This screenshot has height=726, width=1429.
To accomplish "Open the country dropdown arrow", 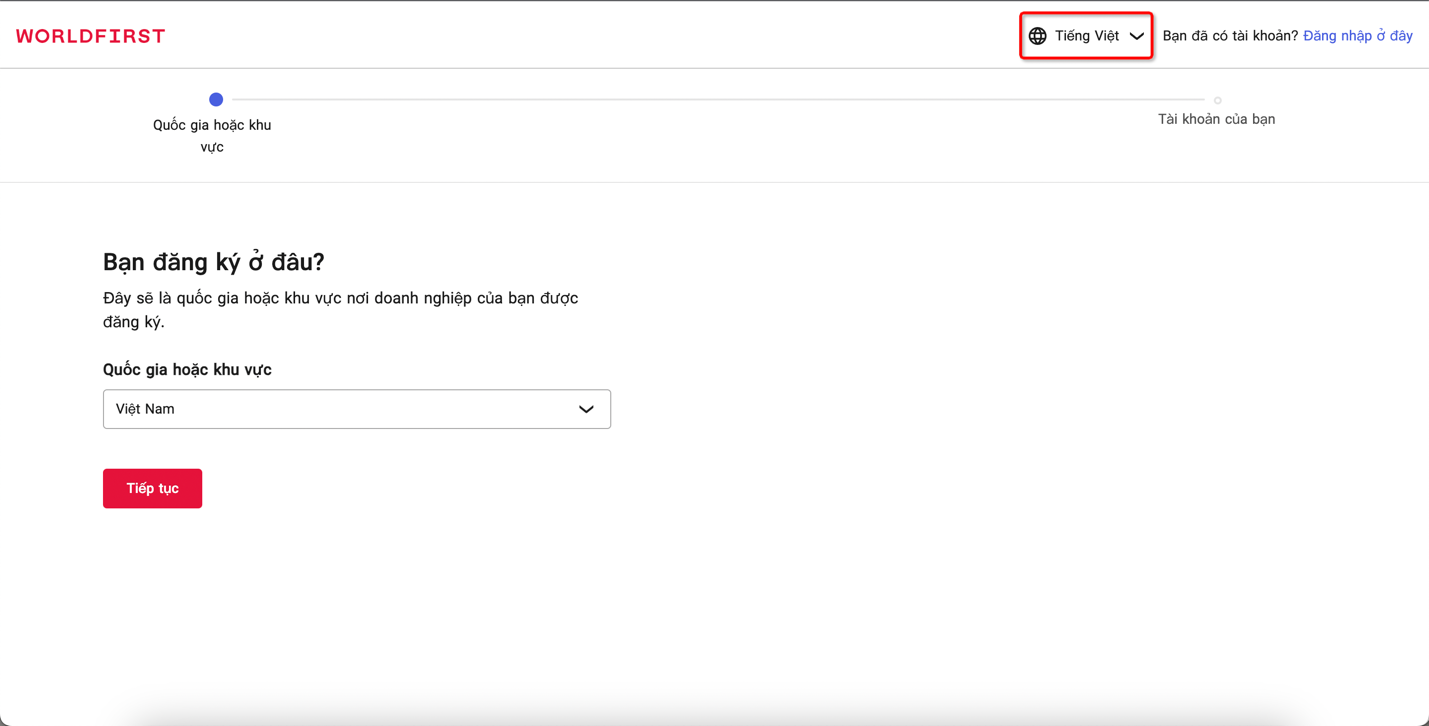I will 586,409.
